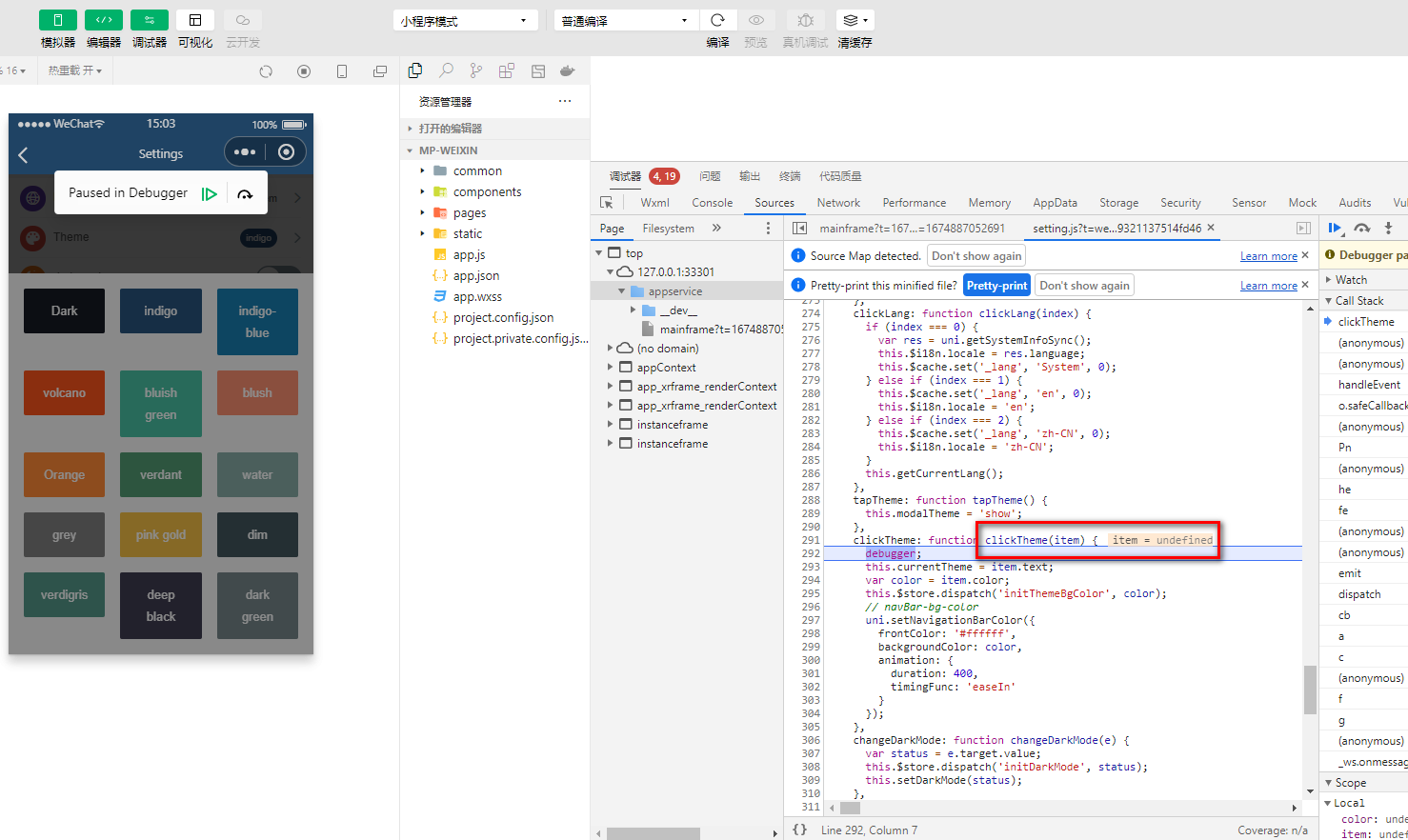Screen dimensions: 1408x840
Task: Step into next function call
Action: coord(1388,228)
